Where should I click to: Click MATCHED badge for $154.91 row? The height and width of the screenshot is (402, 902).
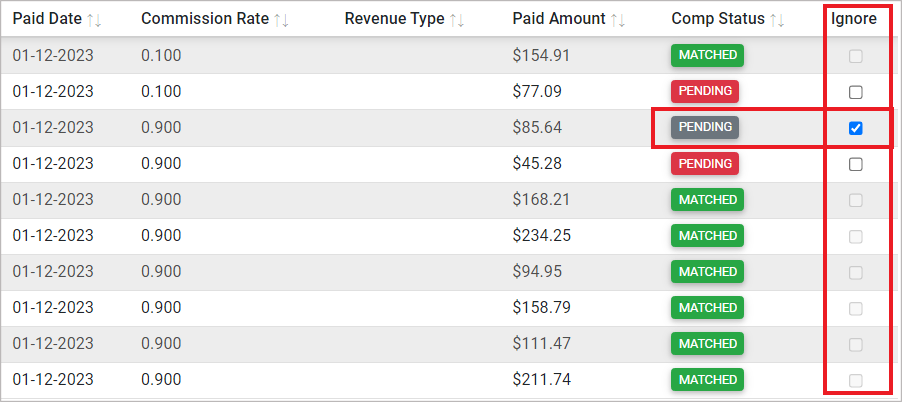pos(708,56)
